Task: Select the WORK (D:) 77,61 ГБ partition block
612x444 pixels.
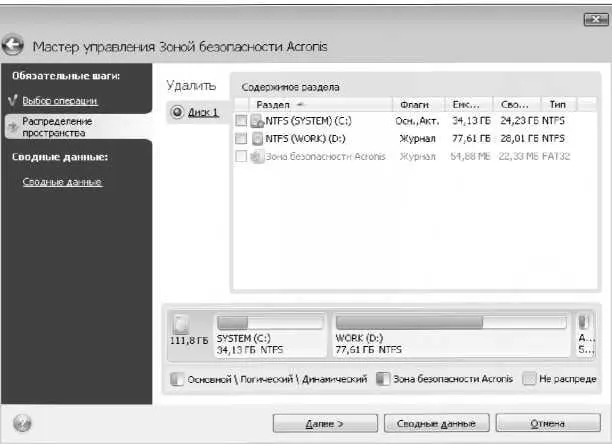Action: click(x=451, y=335)
